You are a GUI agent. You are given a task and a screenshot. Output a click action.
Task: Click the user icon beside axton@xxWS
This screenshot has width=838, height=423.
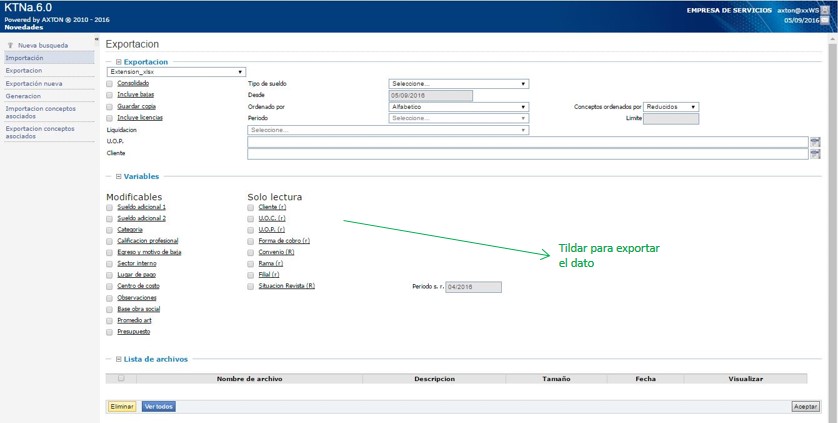pyautogui.click(x=824, y=9)
